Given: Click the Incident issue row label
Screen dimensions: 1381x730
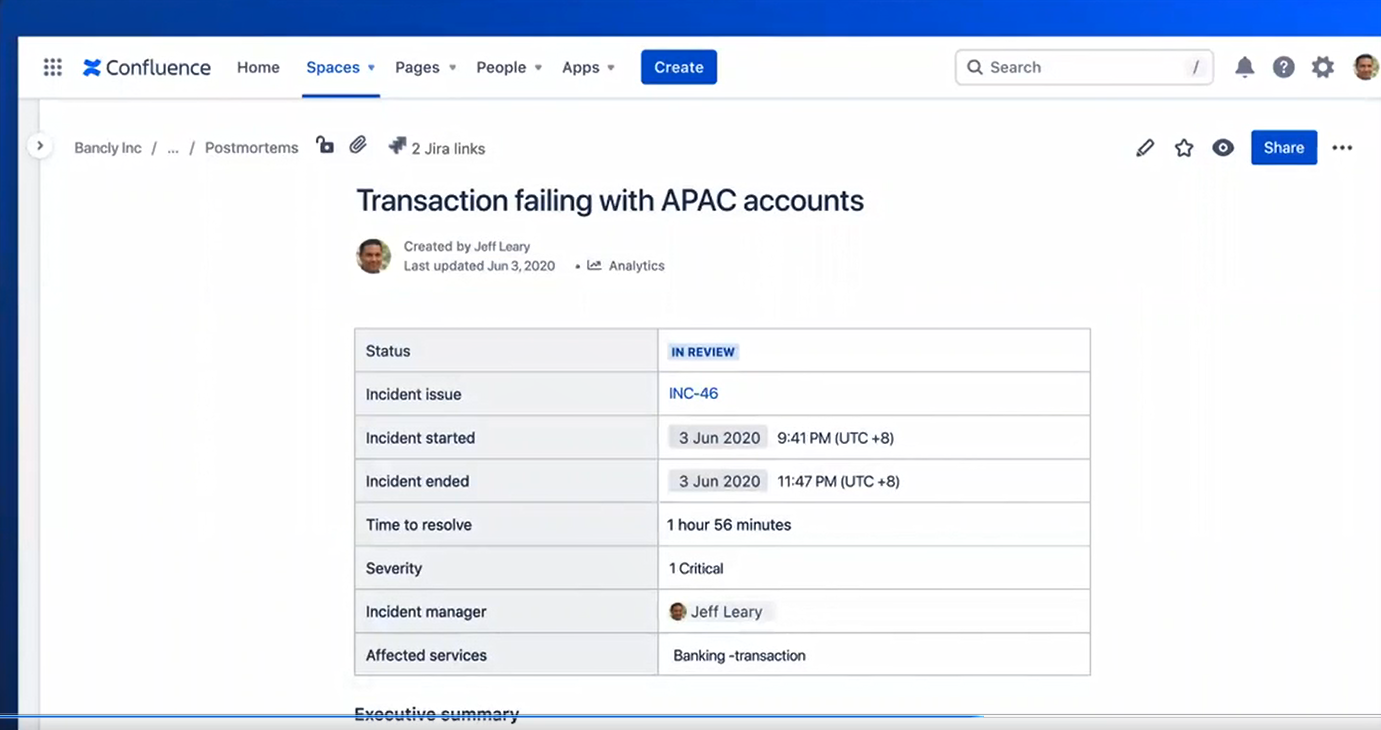Looking at the screenshot, I should [413, 394].
